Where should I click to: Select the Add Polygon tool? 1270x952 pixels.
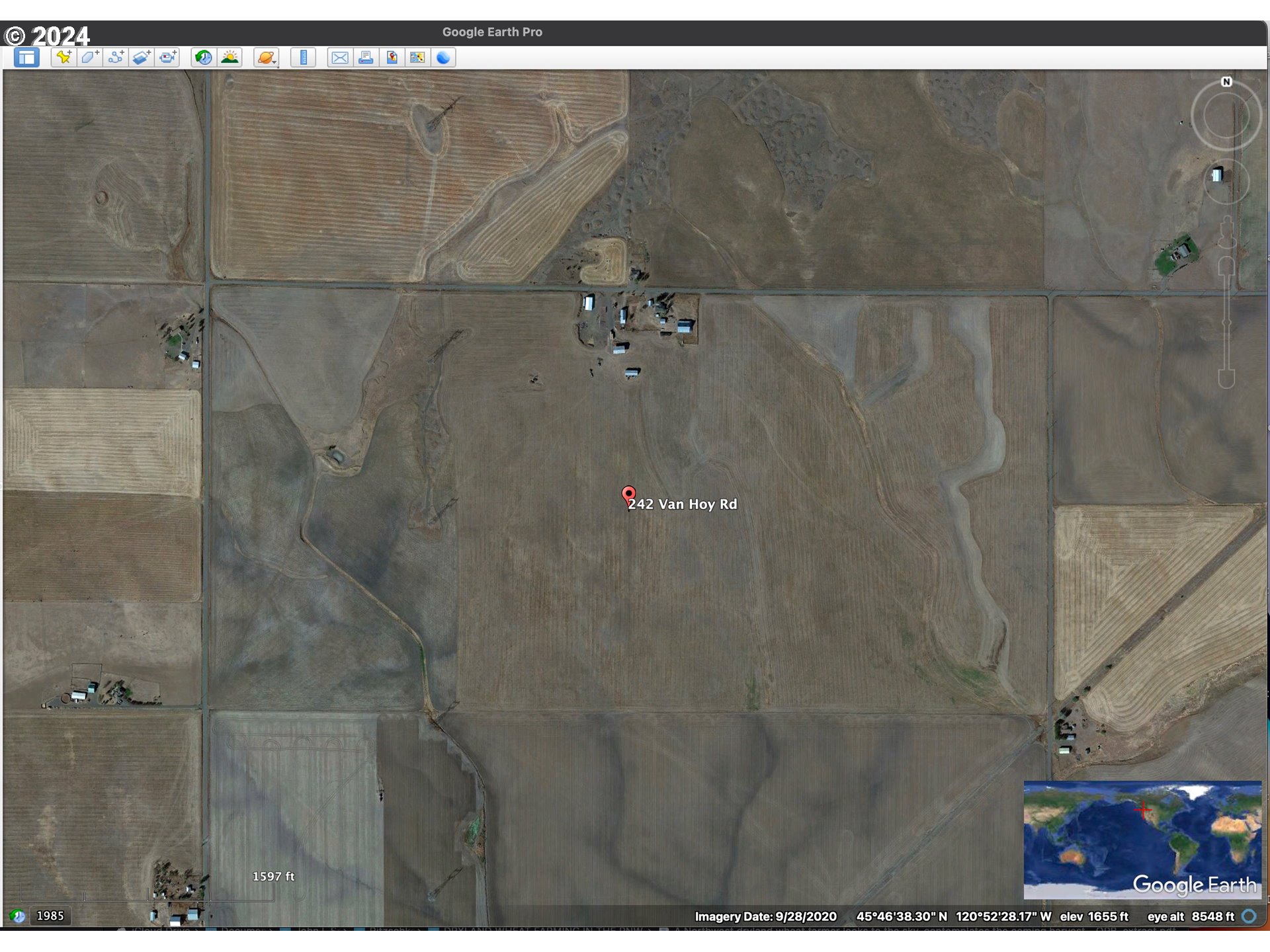coord(89,58)
